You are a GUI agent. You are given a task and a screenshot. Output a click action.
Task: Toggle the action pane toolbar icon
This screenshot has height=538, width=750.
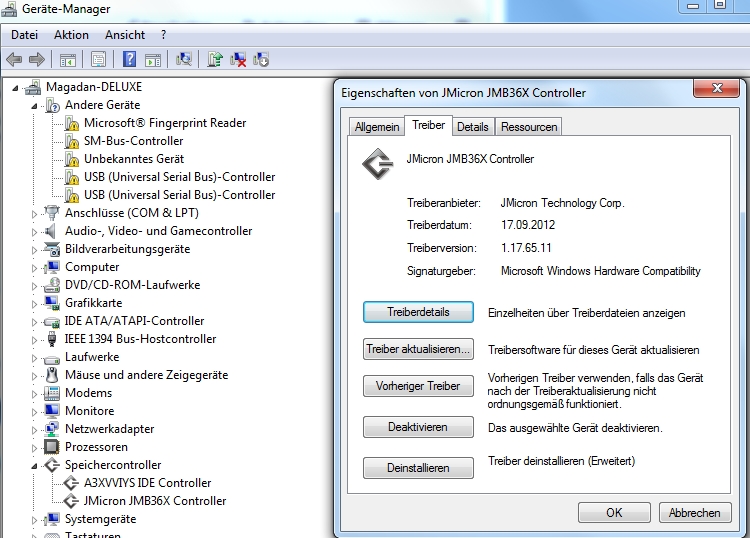[153, 60]
